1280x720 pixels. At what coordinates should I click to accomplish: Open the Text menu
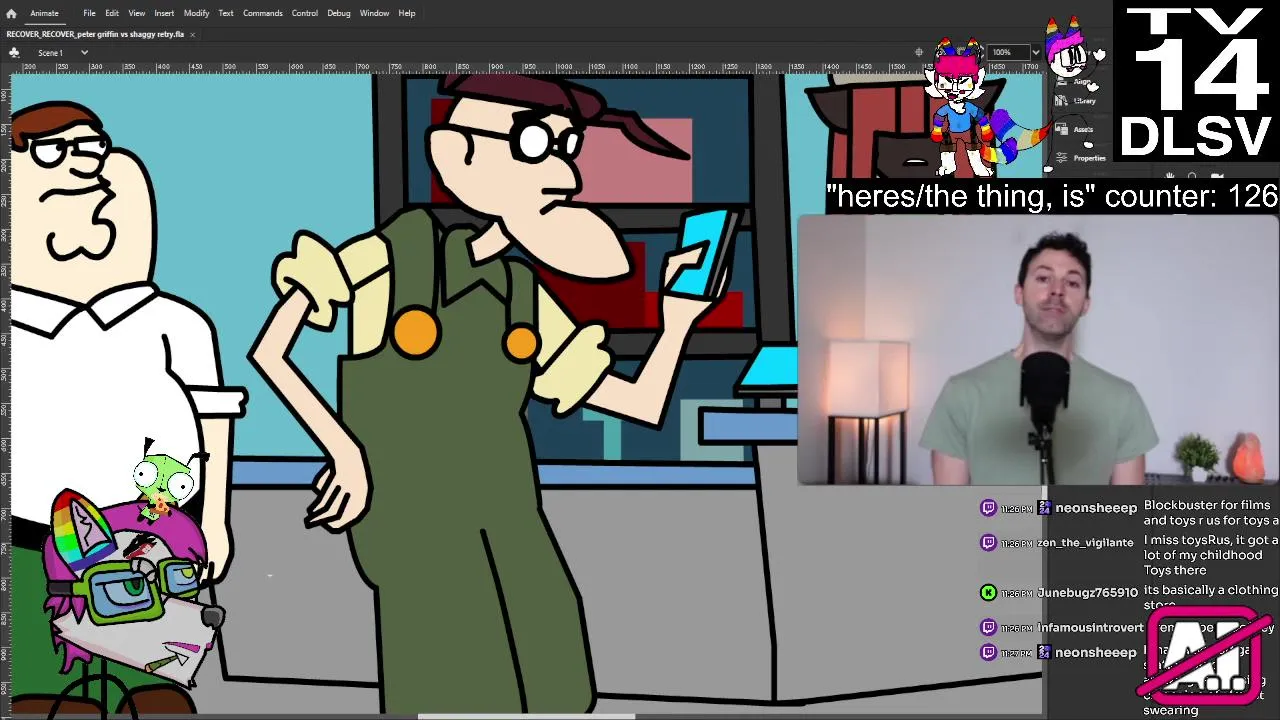click(226, 13)
